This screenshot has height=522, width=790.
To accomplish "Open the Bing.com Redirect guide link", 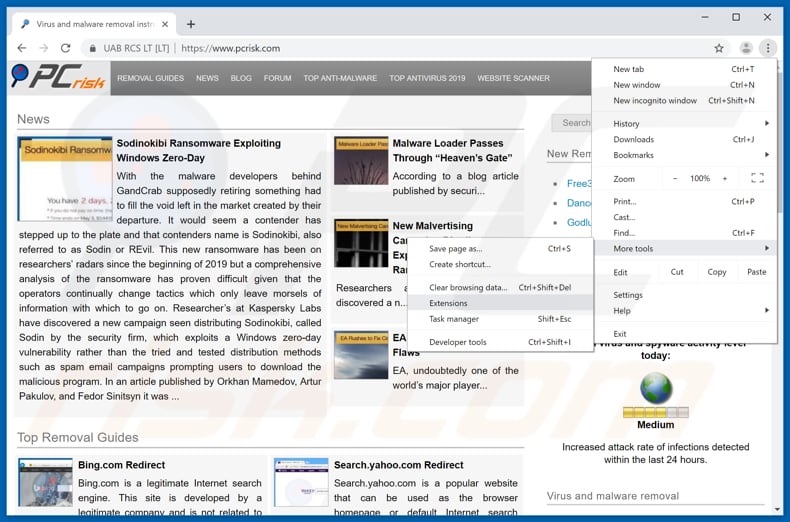I will (121, 465).
